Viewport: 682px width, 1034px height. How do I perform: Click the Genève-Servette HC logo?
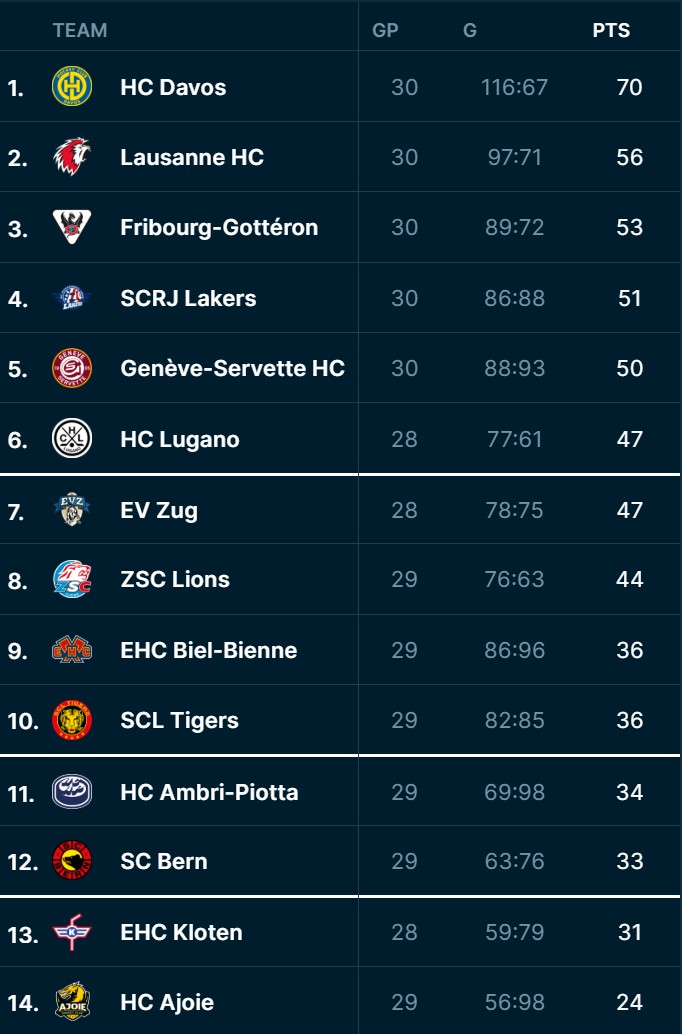click(72, 368)
